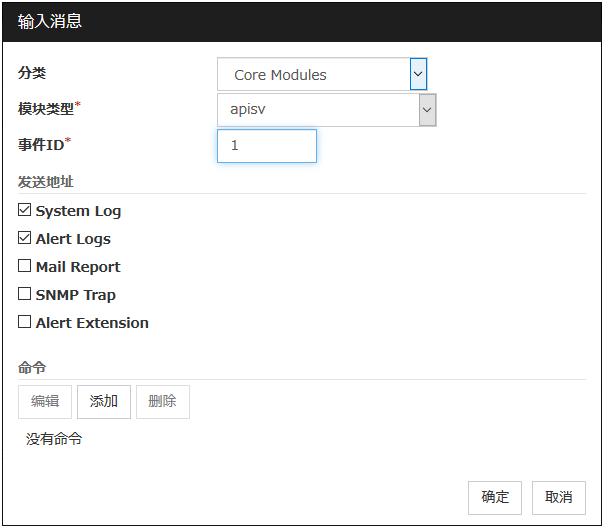The width and height of the screenshot is (604, 528).
Task: Click the 输入消息 dialog title bar
Action: pos(302,21)
